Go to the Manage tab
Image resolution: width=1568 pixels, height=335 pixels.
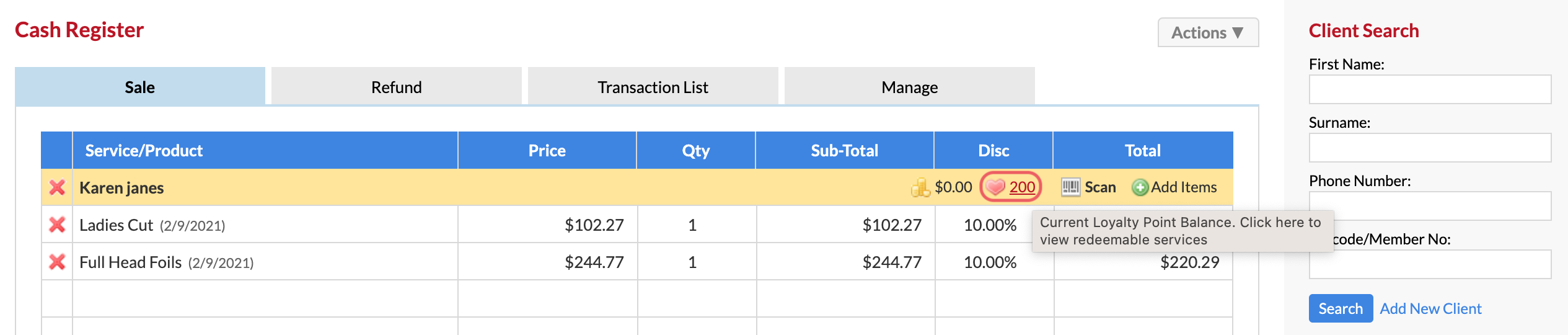coord(909,87)
